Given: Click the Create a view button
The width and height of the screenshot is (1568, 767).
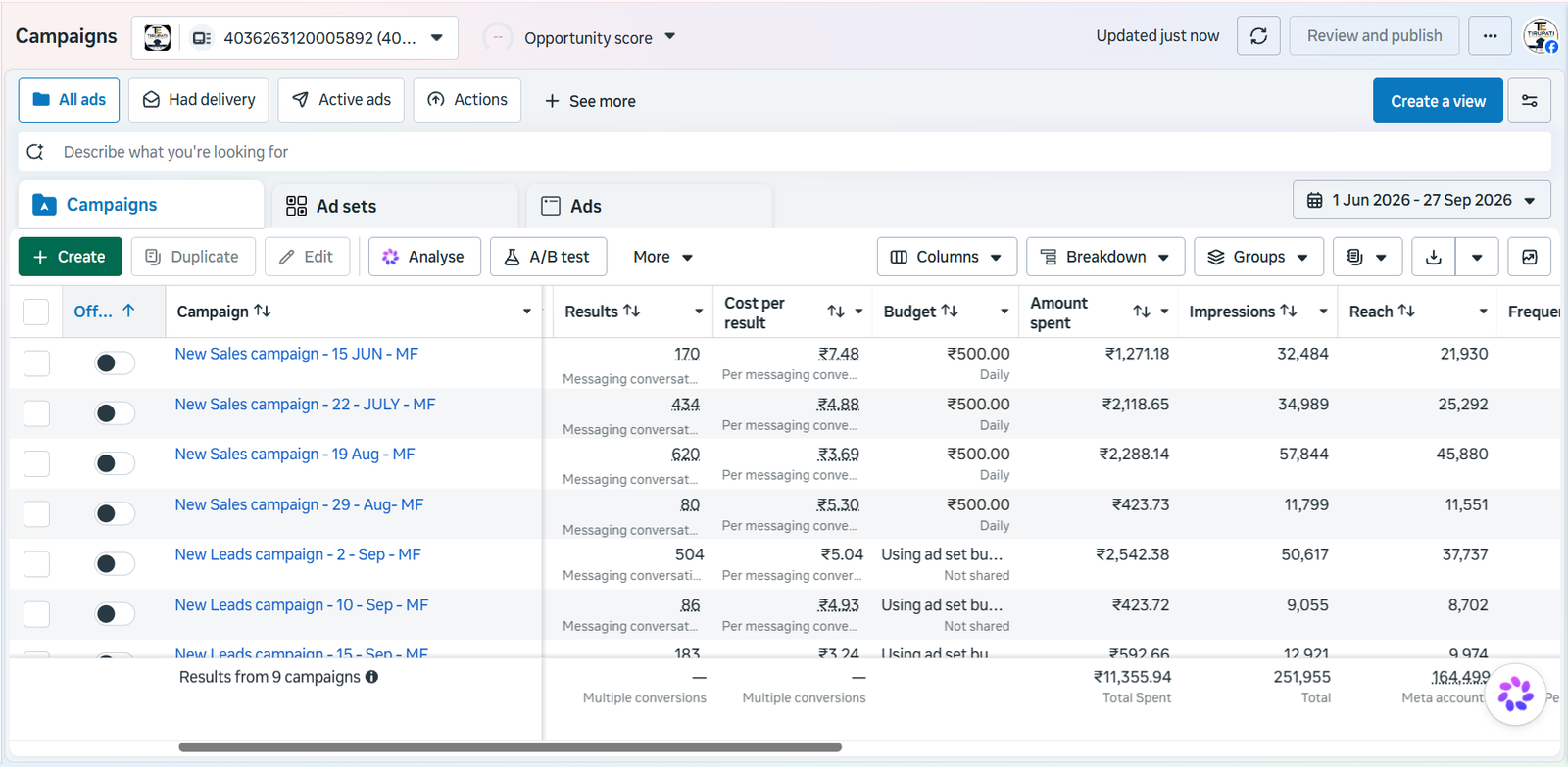Looking at the screenshot, I should (1438, 101).
